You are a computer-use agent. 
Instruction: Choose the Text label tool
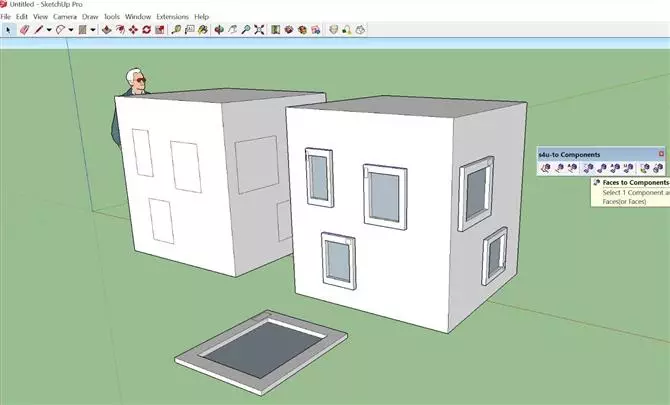click(x=189, y=30)
